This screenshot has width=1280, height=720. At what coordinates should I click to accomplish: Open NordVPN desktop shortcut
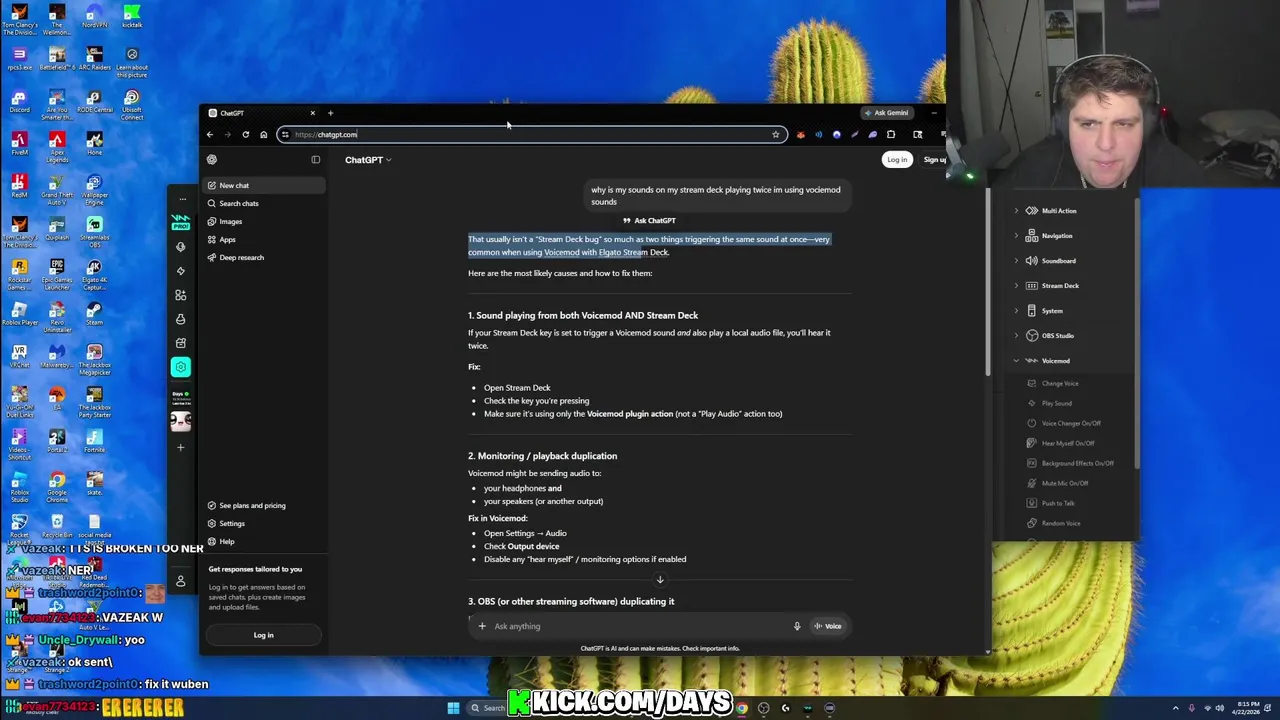pyautogui.click(x=94, y=17)
